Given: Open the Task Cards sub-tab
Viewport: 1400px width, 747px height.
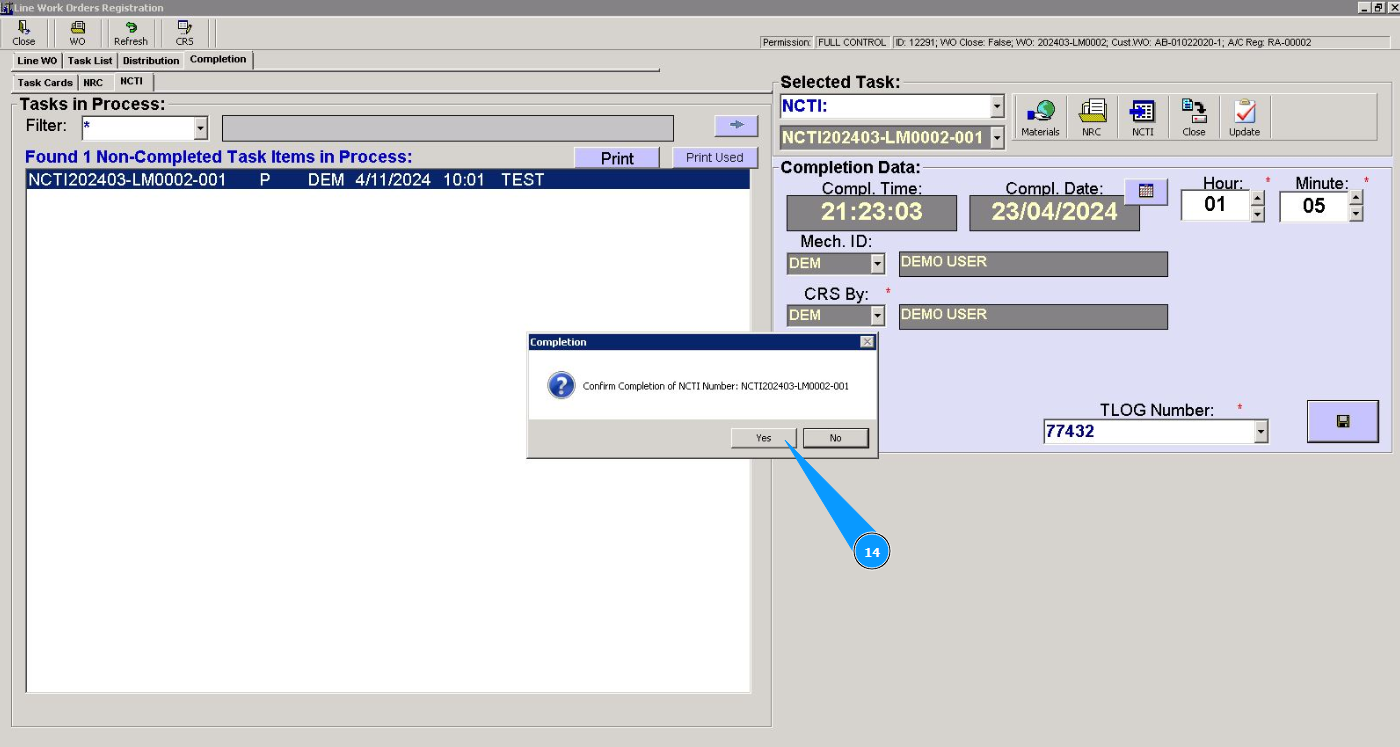Looking at the screenshot, I should tap(45, 83).
